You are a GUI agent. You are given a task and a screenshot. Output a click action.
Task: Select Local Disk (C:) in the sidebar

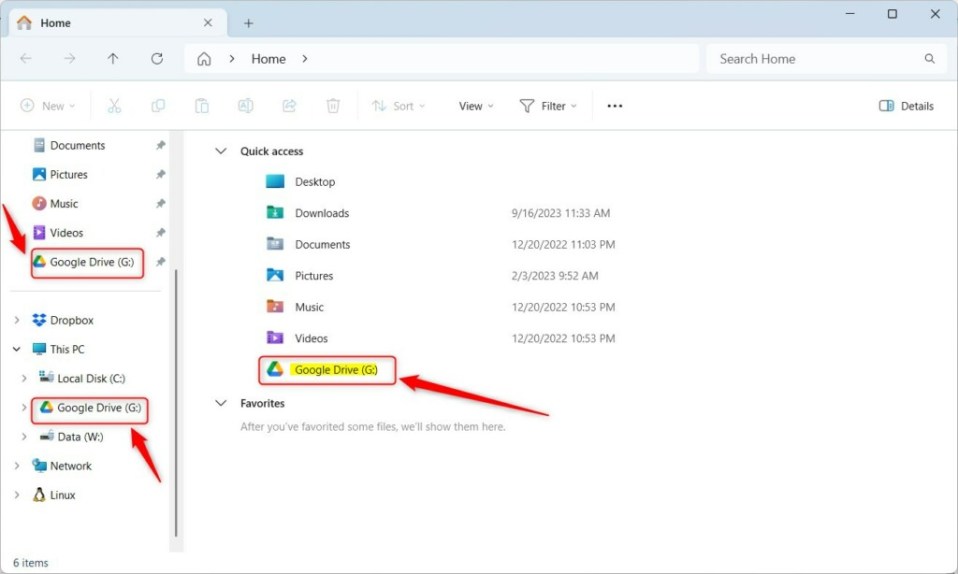90,378
